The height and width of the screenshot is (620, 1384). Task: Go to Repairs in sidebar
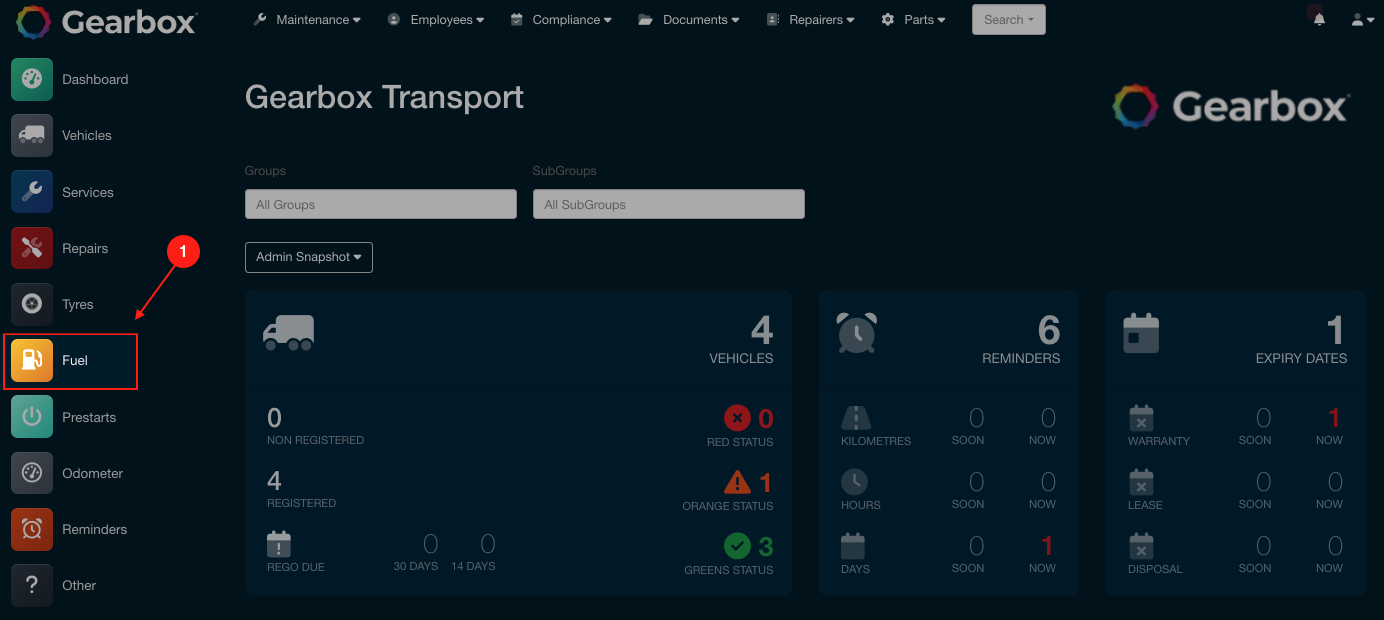[85, 248]
